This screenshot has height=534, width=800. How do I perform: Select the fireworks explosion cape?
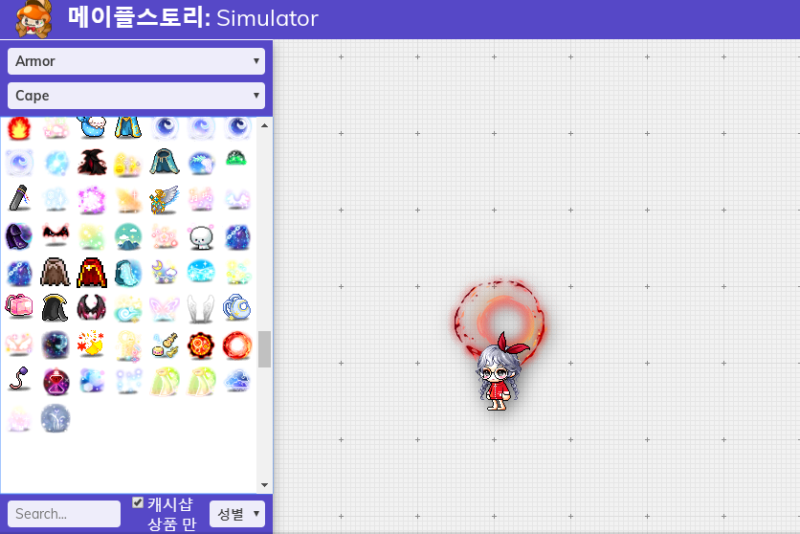(92, 343)
